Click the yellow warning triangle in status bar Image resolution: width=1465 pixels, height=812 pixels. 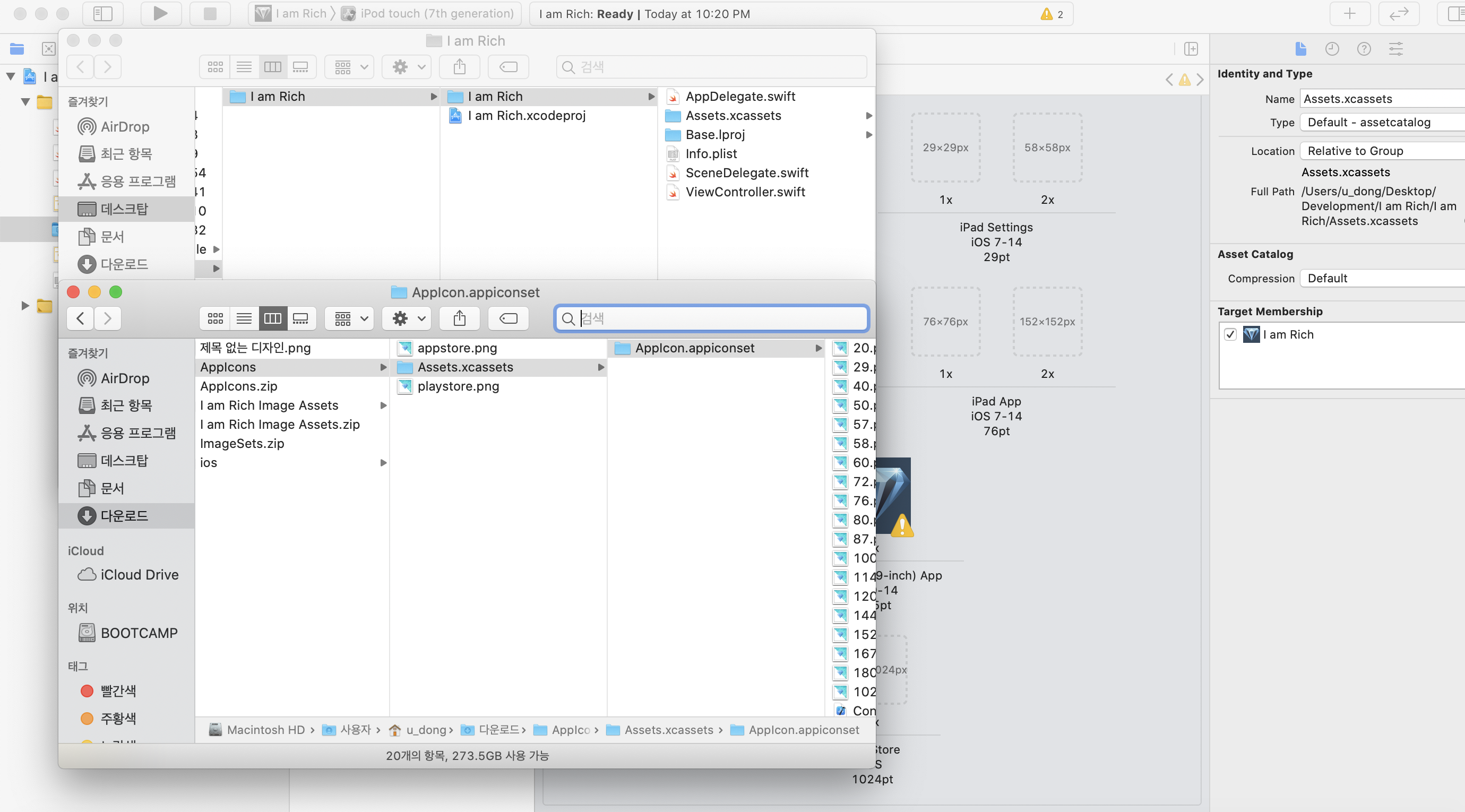click(1046, 14)
